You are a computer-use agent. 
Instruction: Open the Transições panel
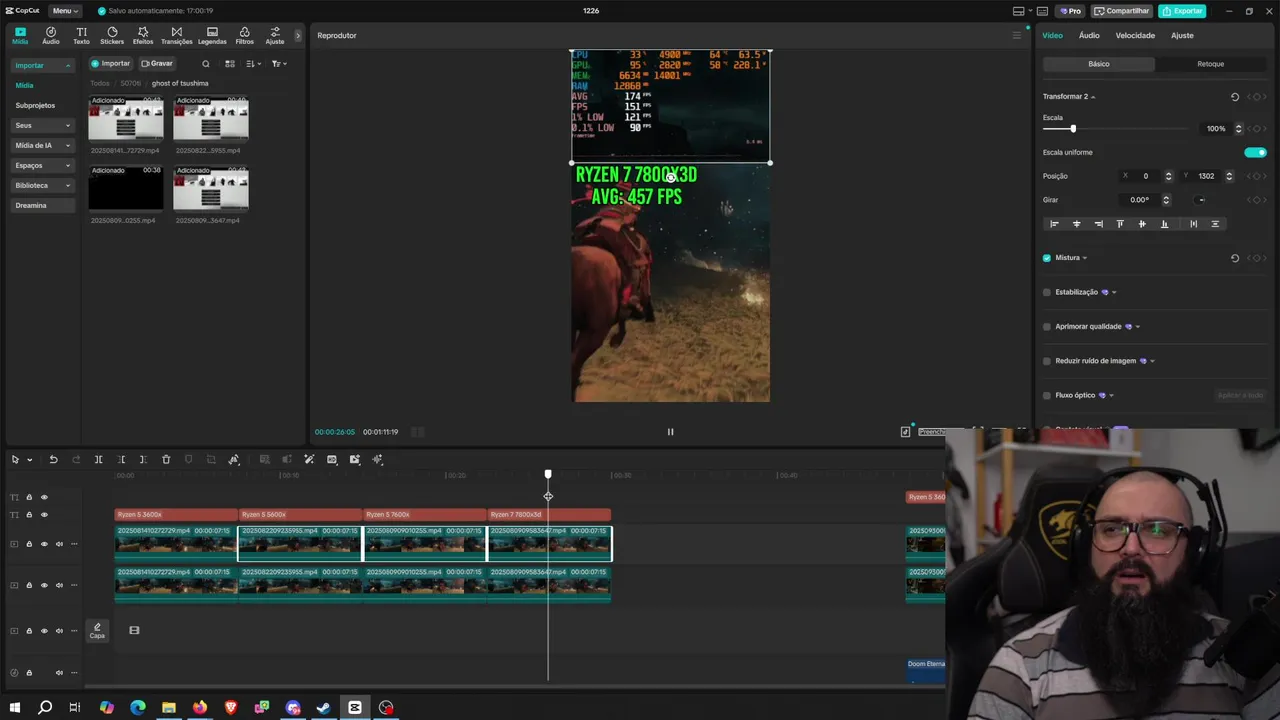point(177,36)
